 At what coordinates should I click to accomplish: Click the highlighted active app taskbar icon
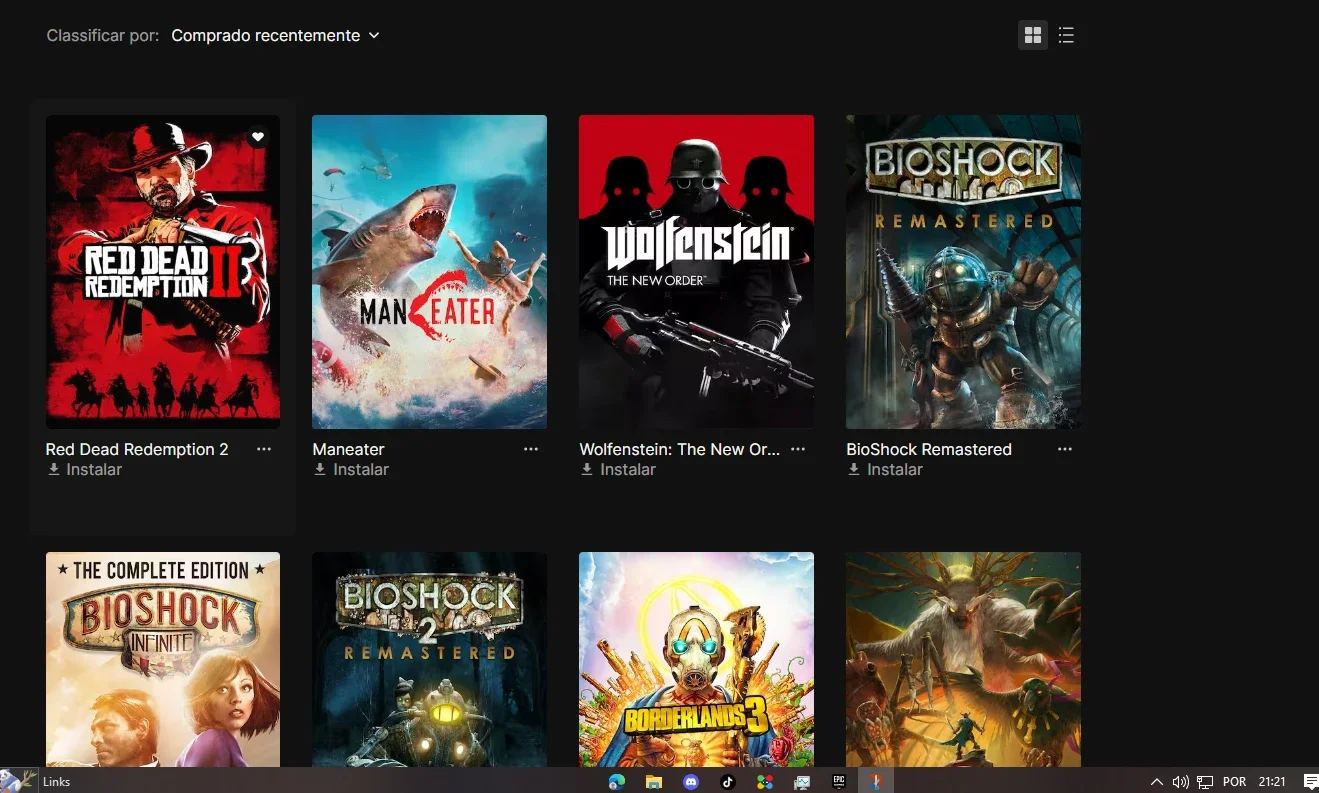[875, 781]
